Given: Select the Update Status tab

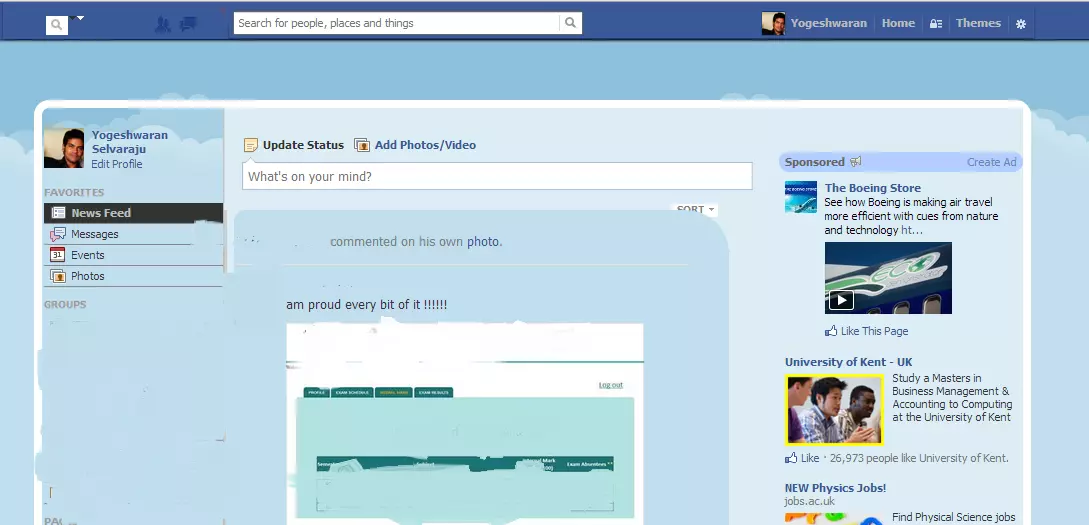Looking at the screenshot, I should click(x=303, y=145).
